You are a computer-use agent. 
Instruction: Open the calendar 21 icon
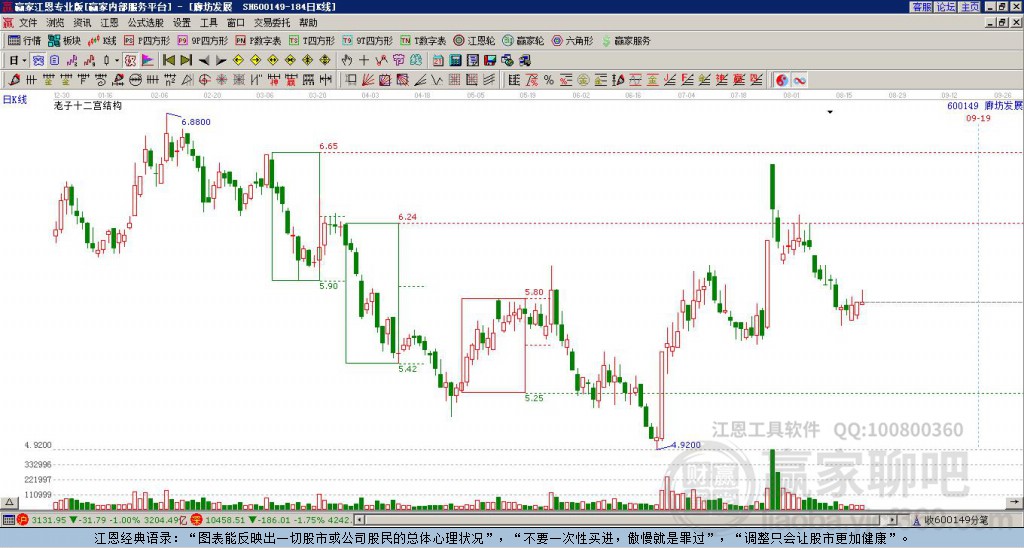coord(438,61)
